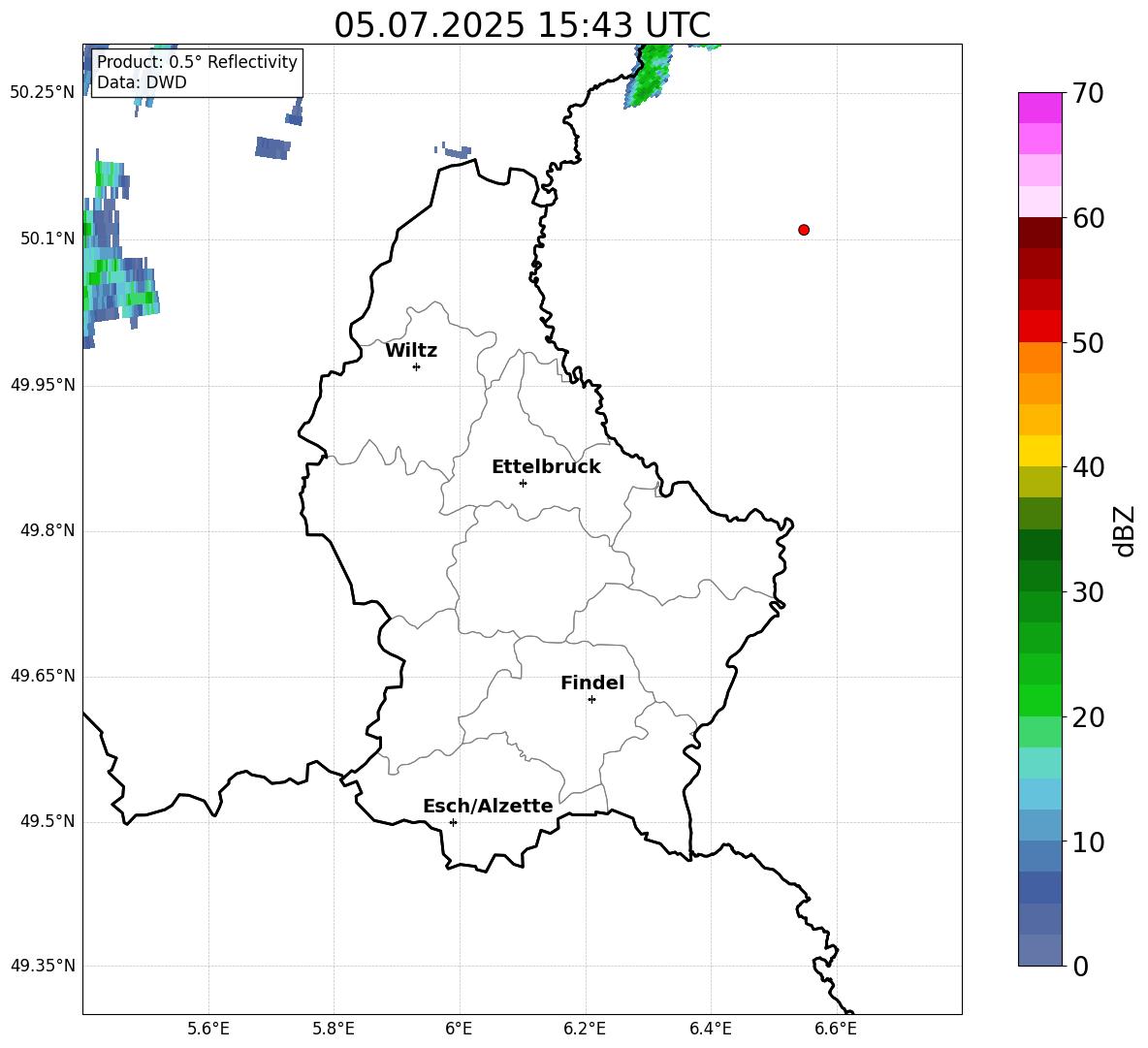Image resolution: width=1148 pixels, height=1048 pixels.
Task: Click the green radar echo at top border
Action: click(x=650, y=76)
